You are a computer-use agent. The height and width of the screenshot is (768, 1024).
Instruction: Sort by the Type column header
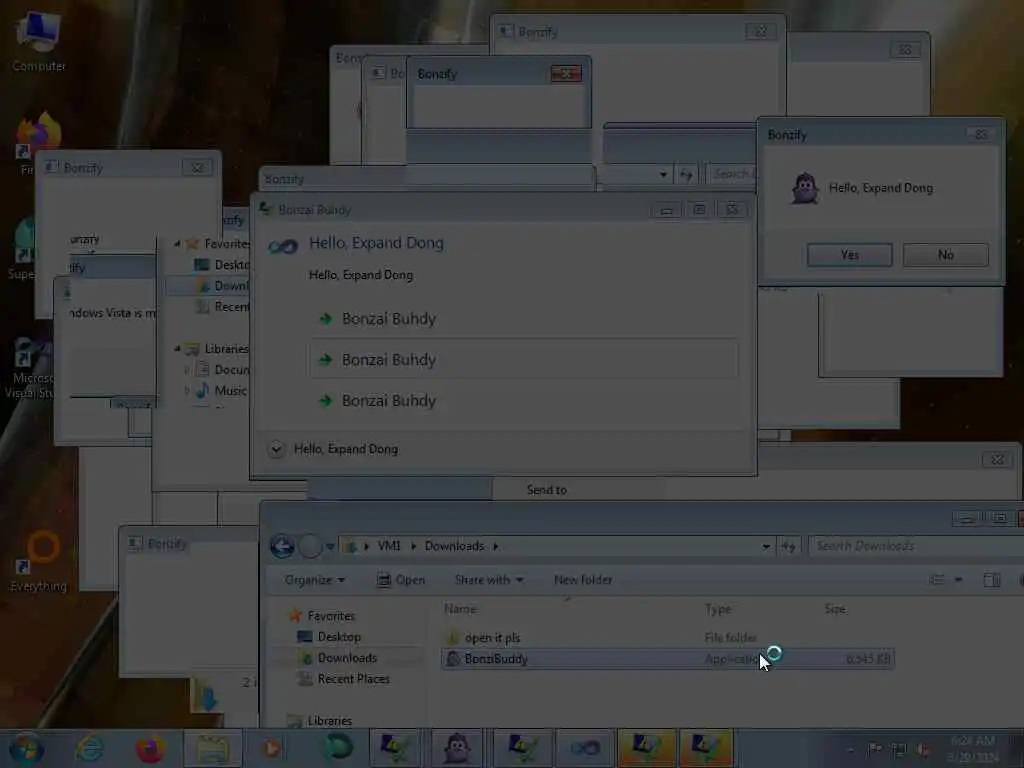[x=718, y=609]
